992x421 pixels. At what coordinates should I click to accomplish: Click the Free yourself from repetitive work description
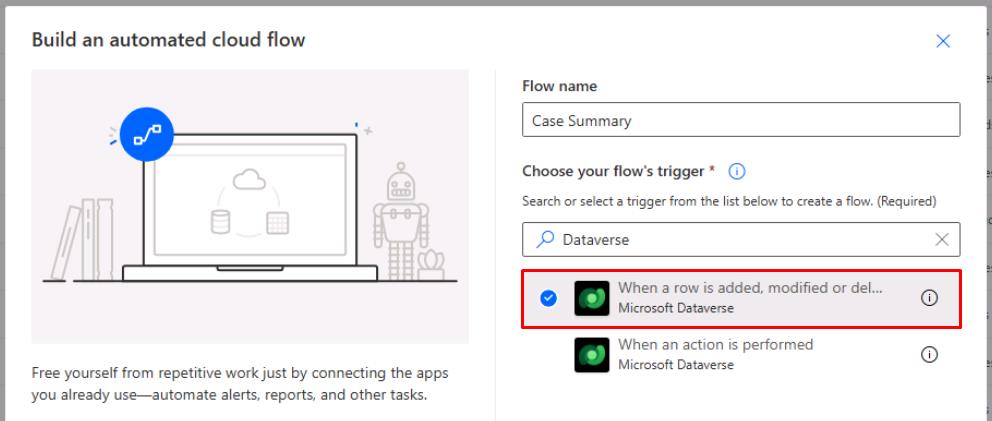coord(240,384)
